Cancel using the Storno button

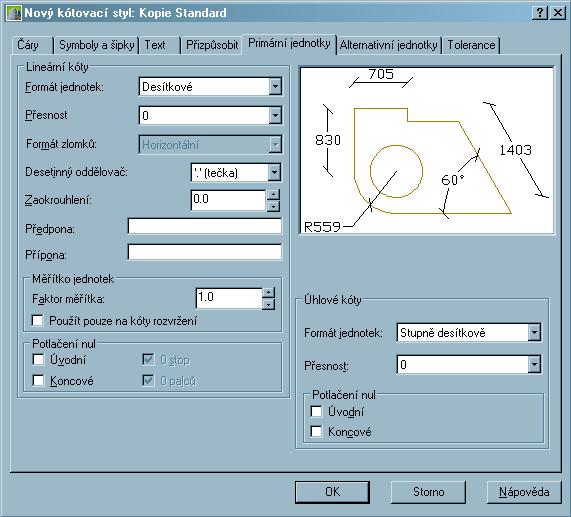(x=428, y=492)
